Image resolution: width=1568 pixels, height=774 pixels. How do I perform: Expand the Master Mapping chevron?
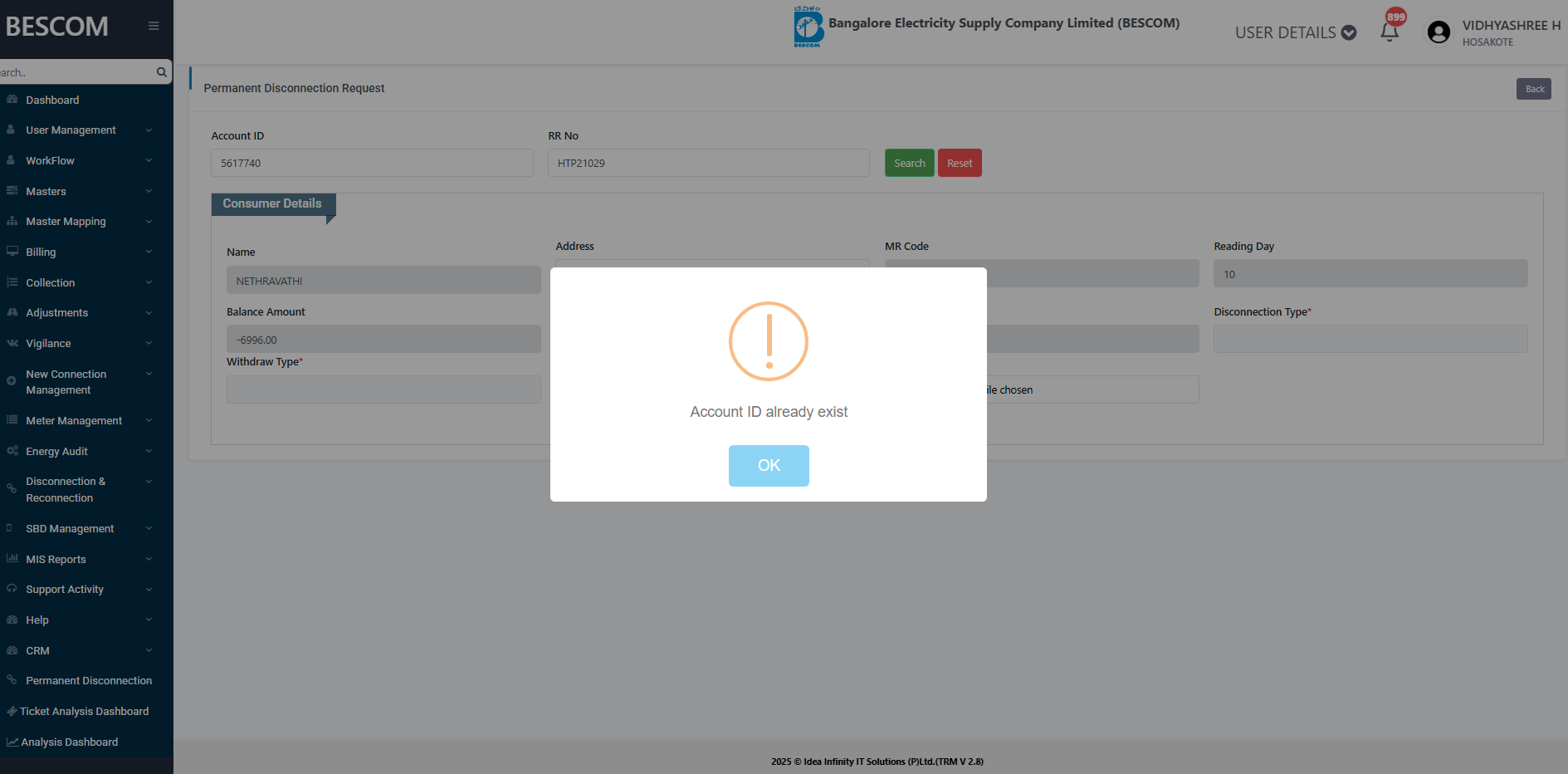pyautogui.click(x=149, y=221)
